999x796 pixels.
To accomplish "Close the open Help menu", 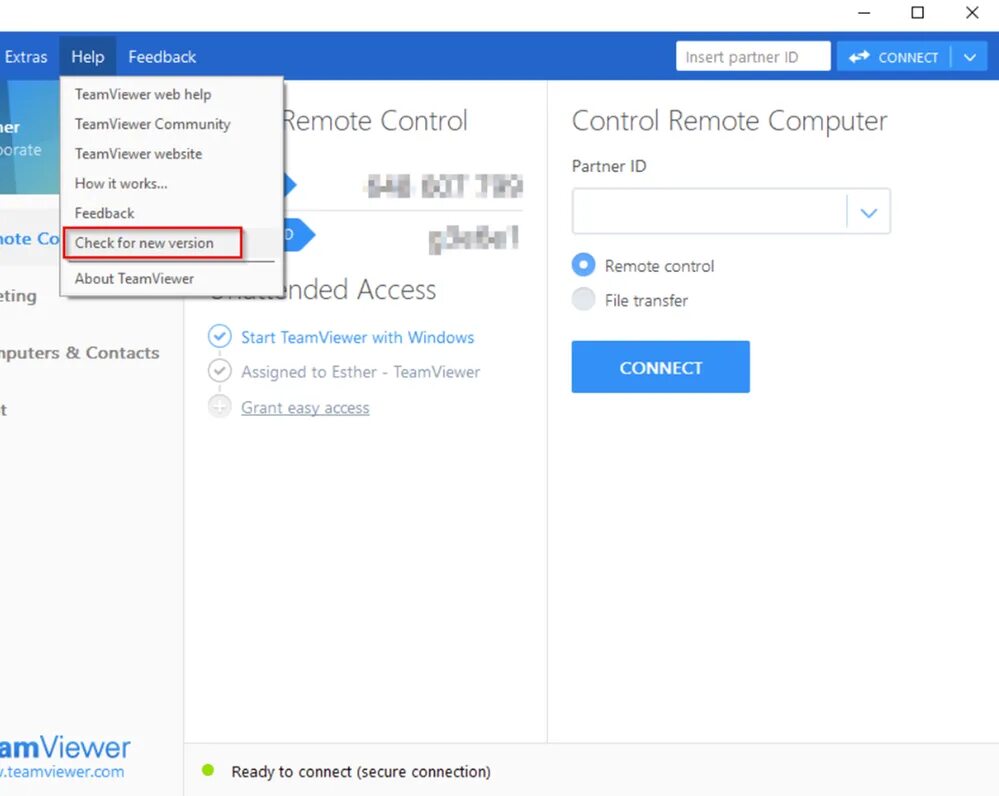I will (x=88, y=57).
